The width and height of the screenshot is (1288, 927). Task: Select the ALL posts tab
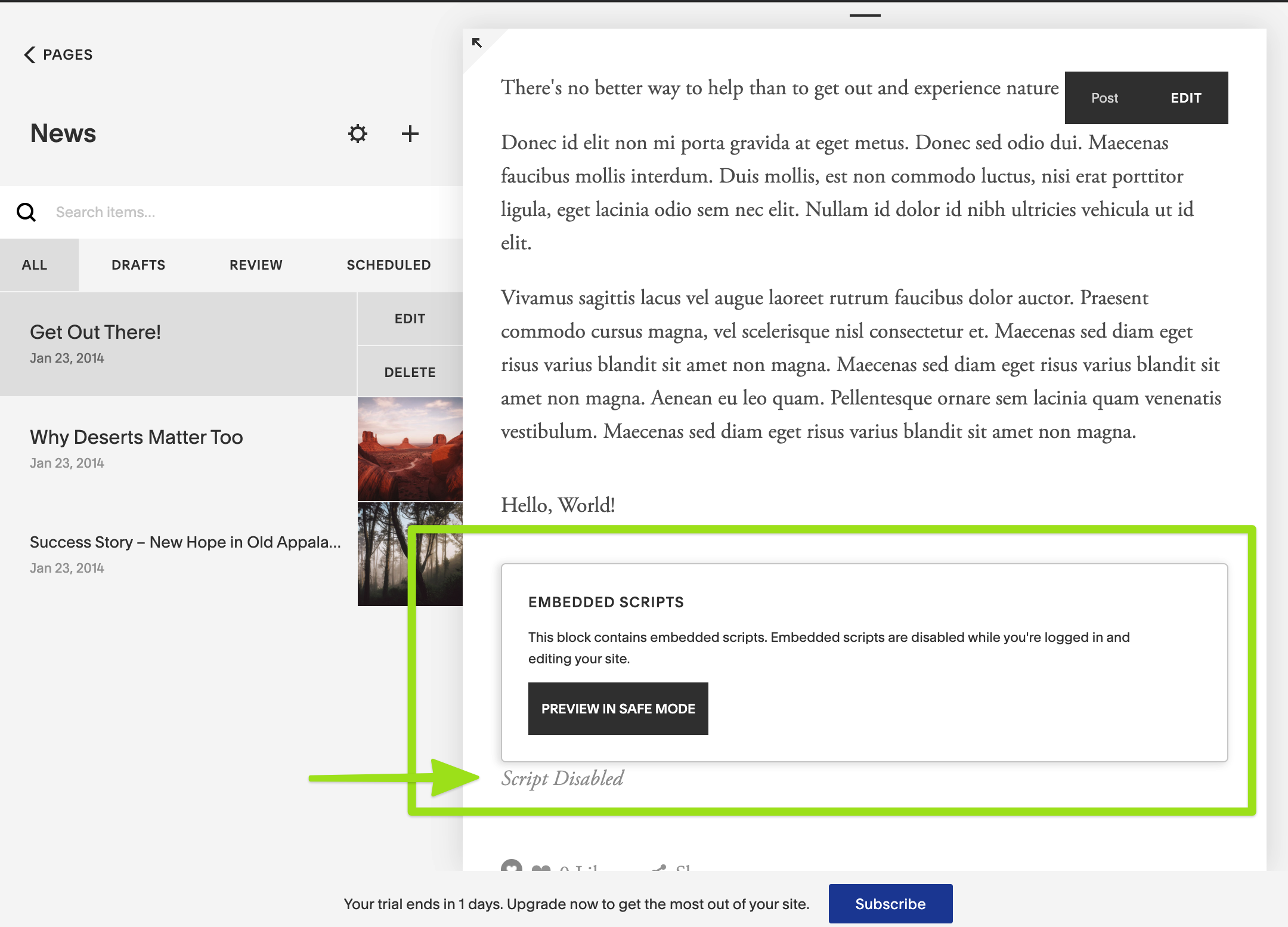tap(35, 265)
